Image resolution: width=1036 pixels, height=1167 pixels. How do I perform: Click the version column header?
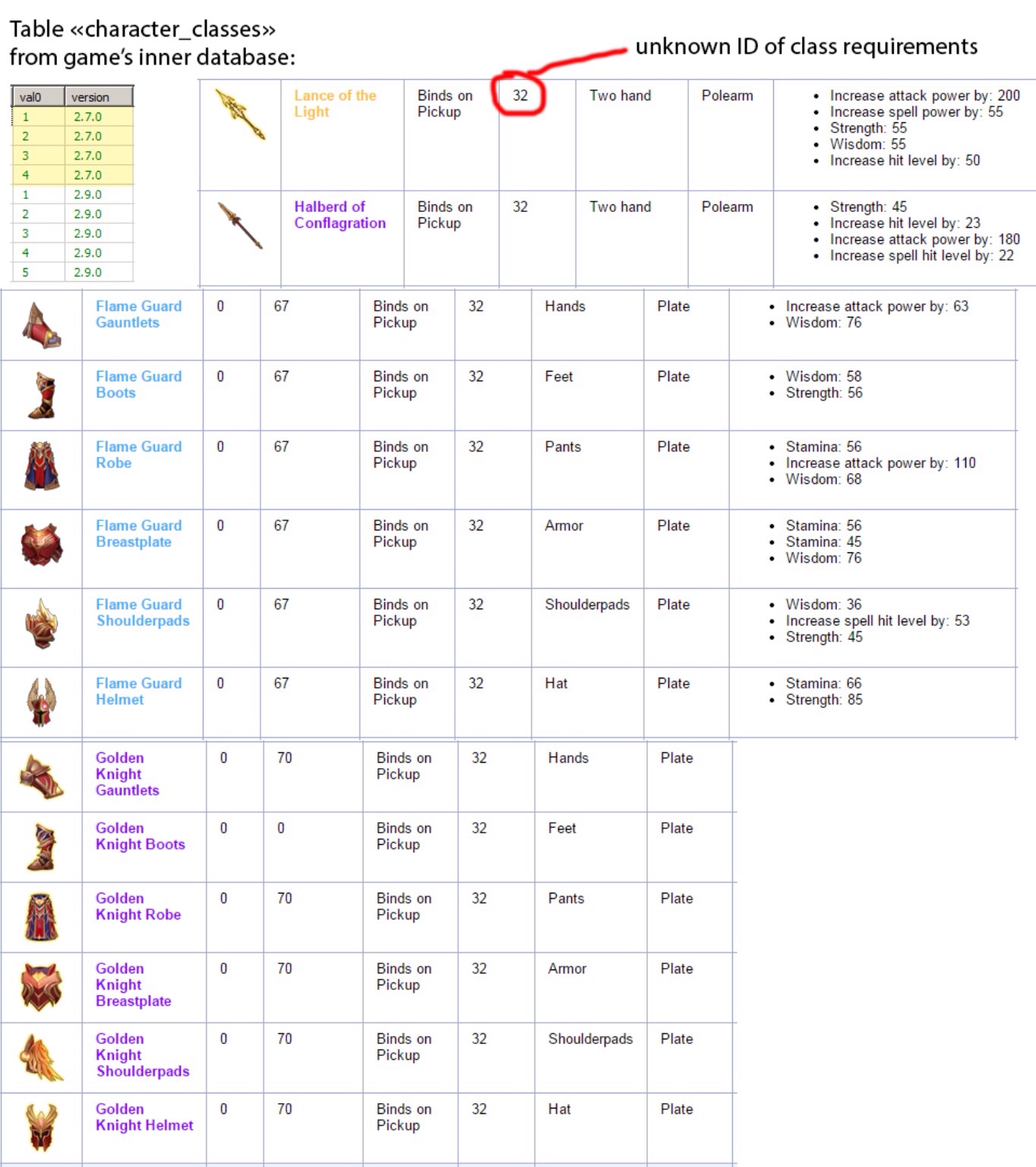pos(98,96)
